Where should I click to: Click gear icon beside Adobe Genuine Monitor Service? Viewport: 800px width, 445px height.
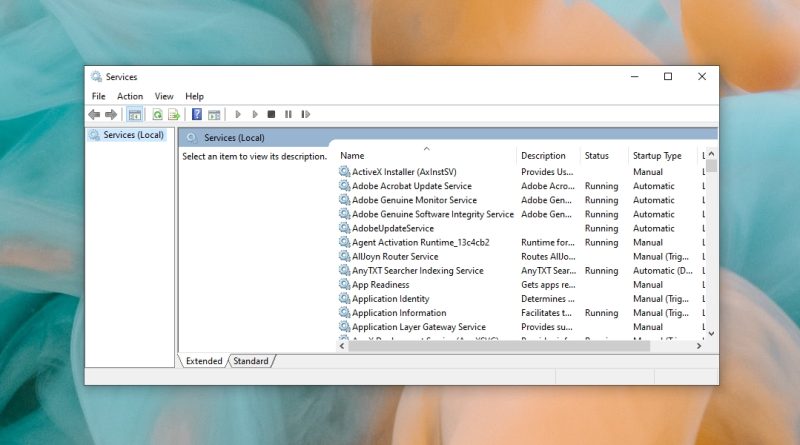[x=344, y=200]
